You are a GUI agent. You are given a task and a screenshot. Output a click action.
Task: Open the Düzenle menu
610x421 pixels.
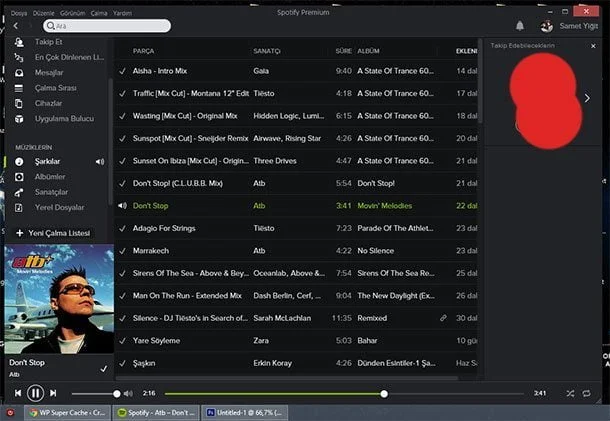coord(44,13)
